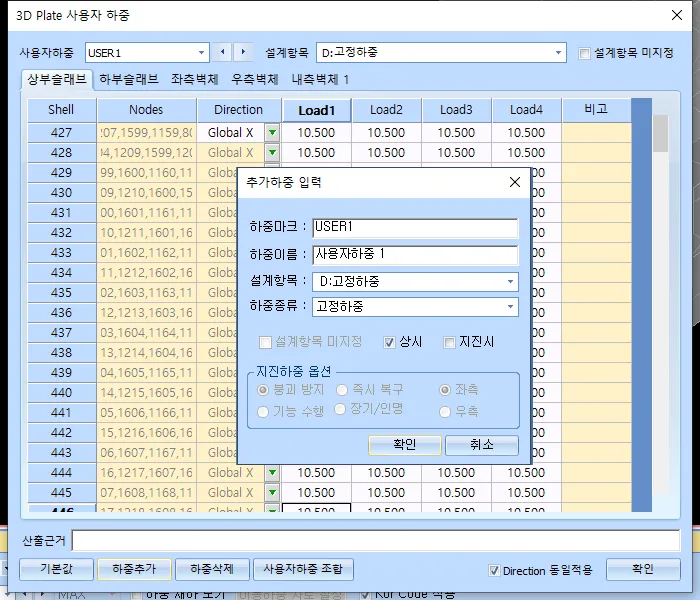700x600 pixels.
Task: Go to the next user load arrow
Action: (243, 52)
